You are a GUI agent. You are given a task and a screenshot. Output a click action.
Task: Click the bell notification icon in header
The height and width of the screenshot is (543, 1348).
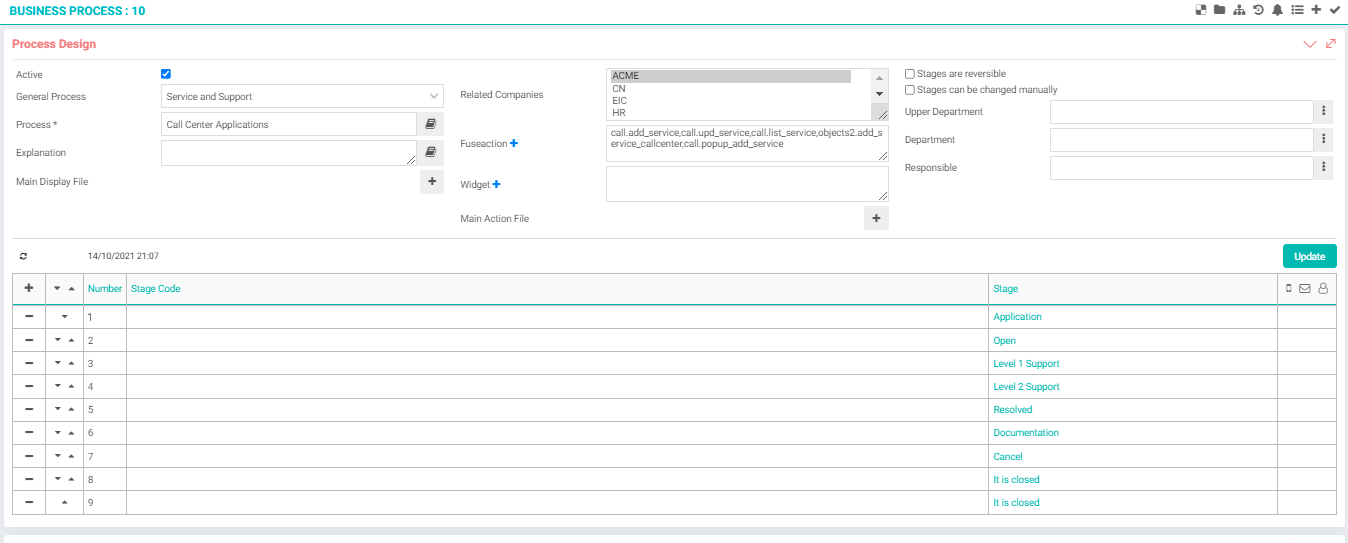click(1277, 10)
